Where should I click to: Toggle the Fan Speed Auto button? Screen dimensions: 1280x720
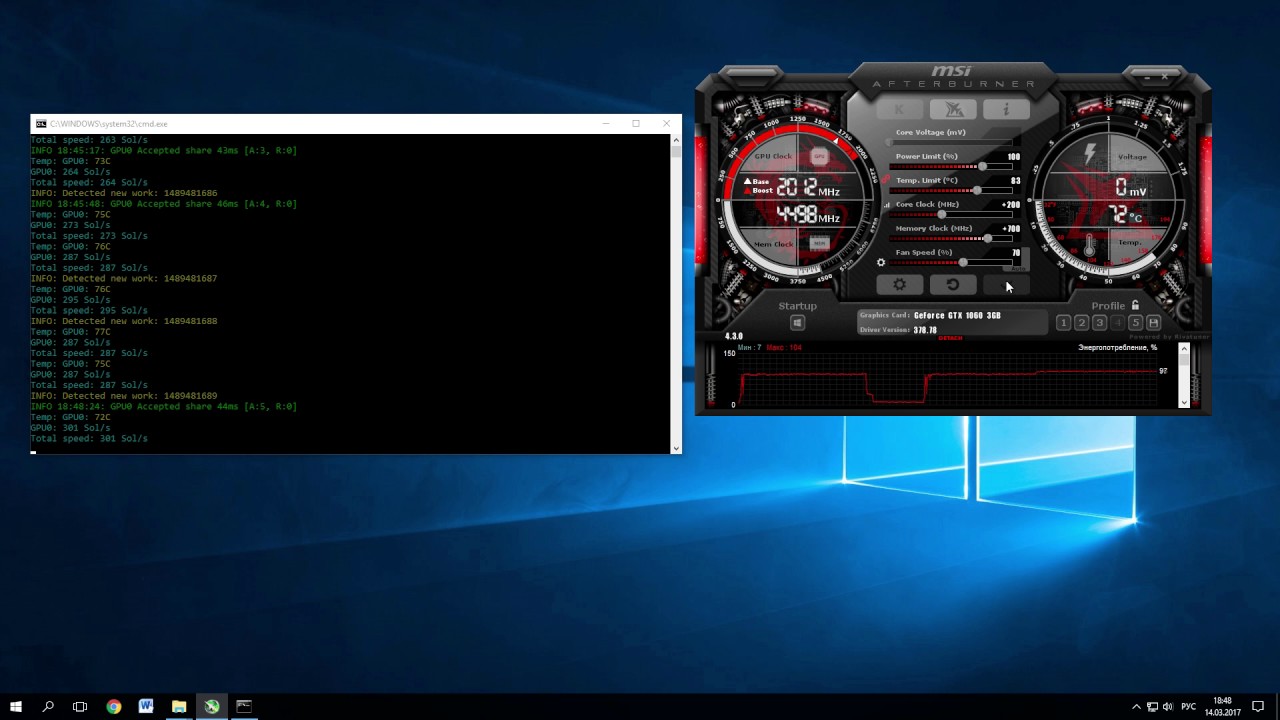tap(1018, 268)
